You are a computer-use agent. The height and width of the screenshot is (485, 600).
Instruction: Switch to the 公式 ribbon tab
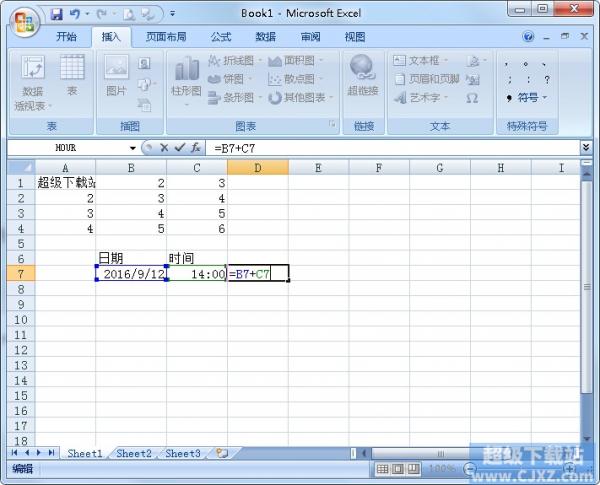coord(221,37)
